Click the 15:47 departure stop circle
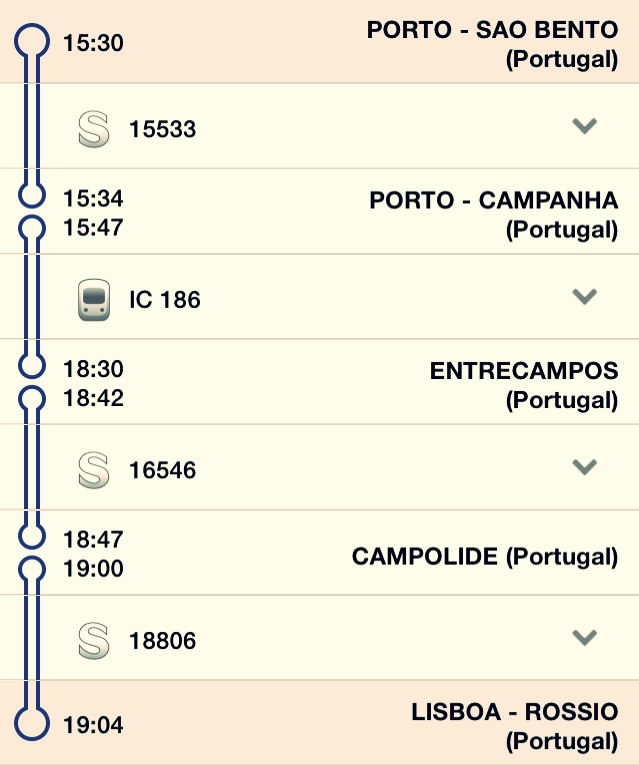 [33, 228]
